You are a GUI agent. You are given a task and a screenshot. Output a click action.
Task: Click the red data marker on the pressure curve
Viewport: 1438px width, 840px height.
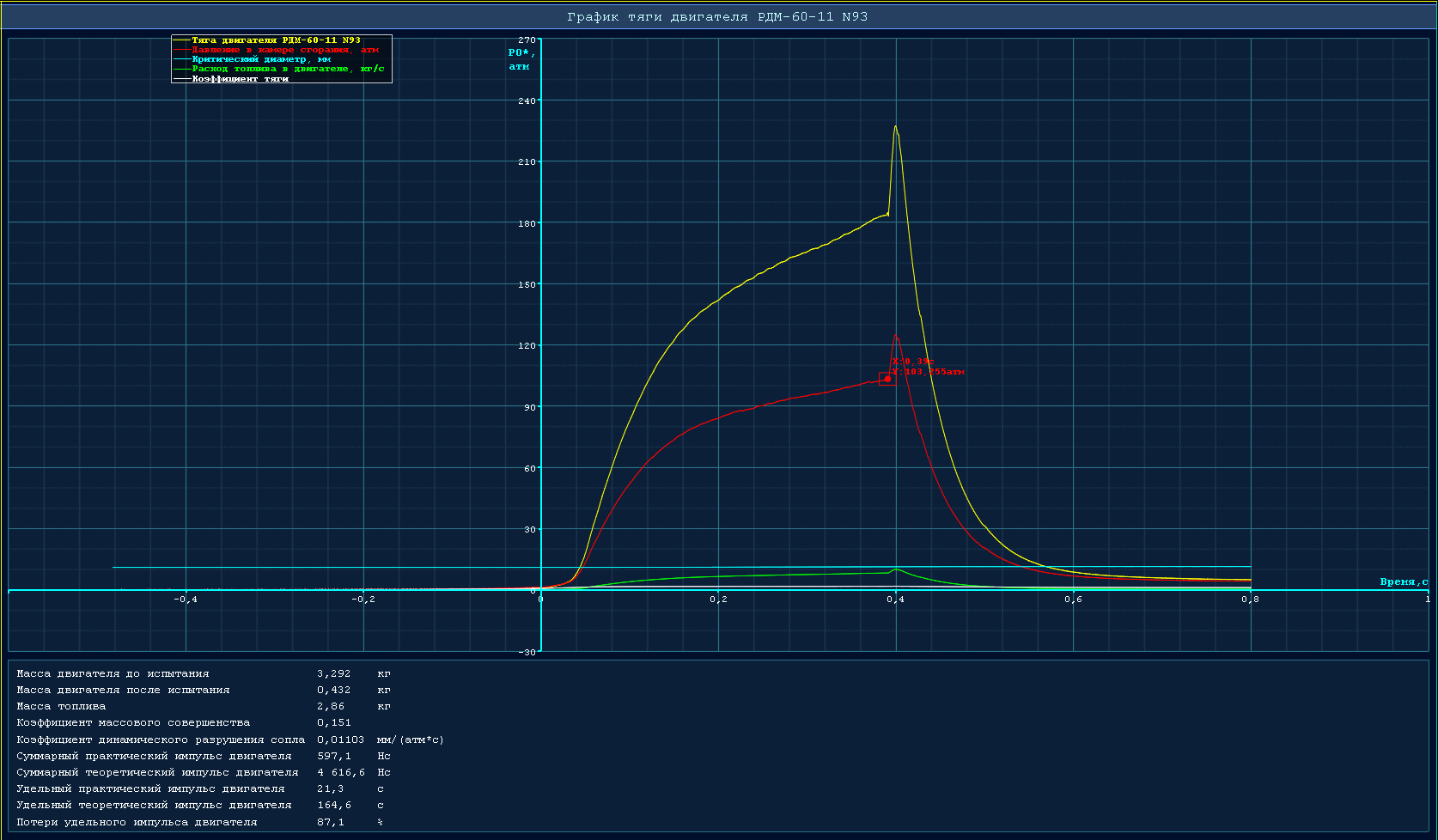pos(887,379)
